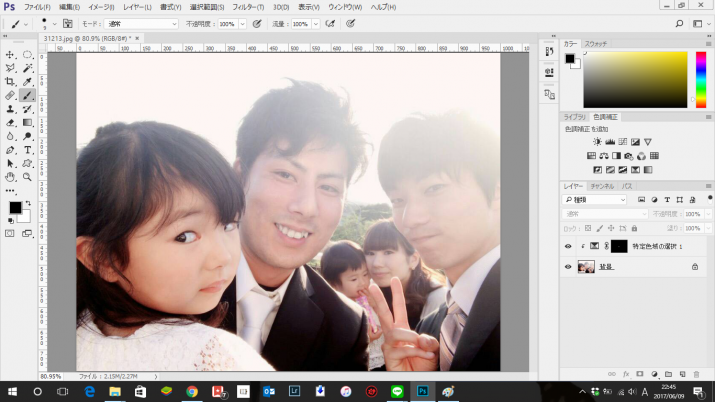This screenshot has width=715, height=402.
Task: Select the Eyedropper tool
Action: (27, 82)
